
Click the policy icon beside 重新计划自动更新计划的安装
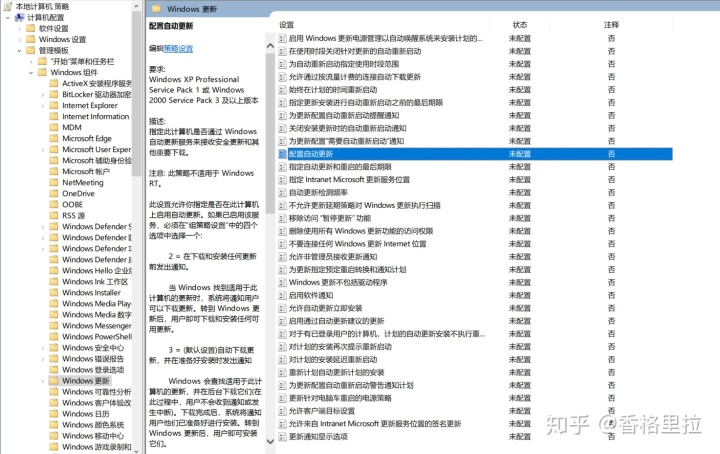(x=283, y=373)
